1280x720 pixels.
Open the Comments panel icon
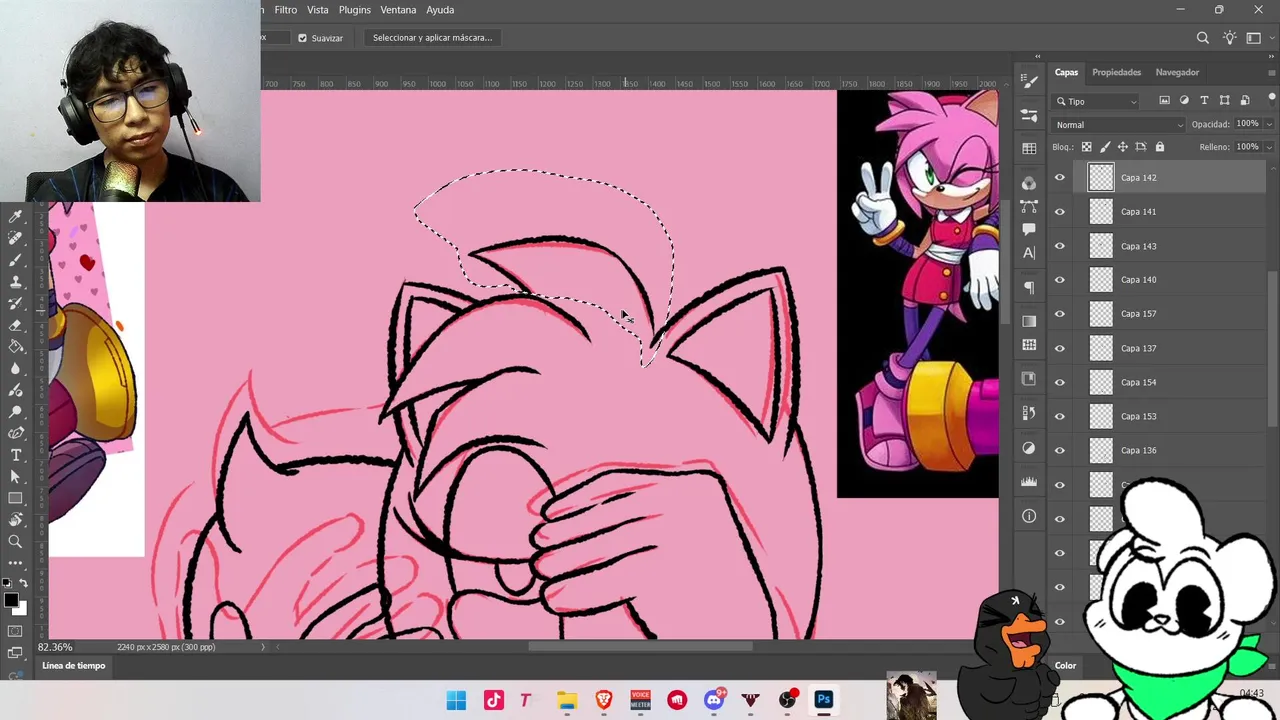pyautogui.click(x=1029, y=229)
